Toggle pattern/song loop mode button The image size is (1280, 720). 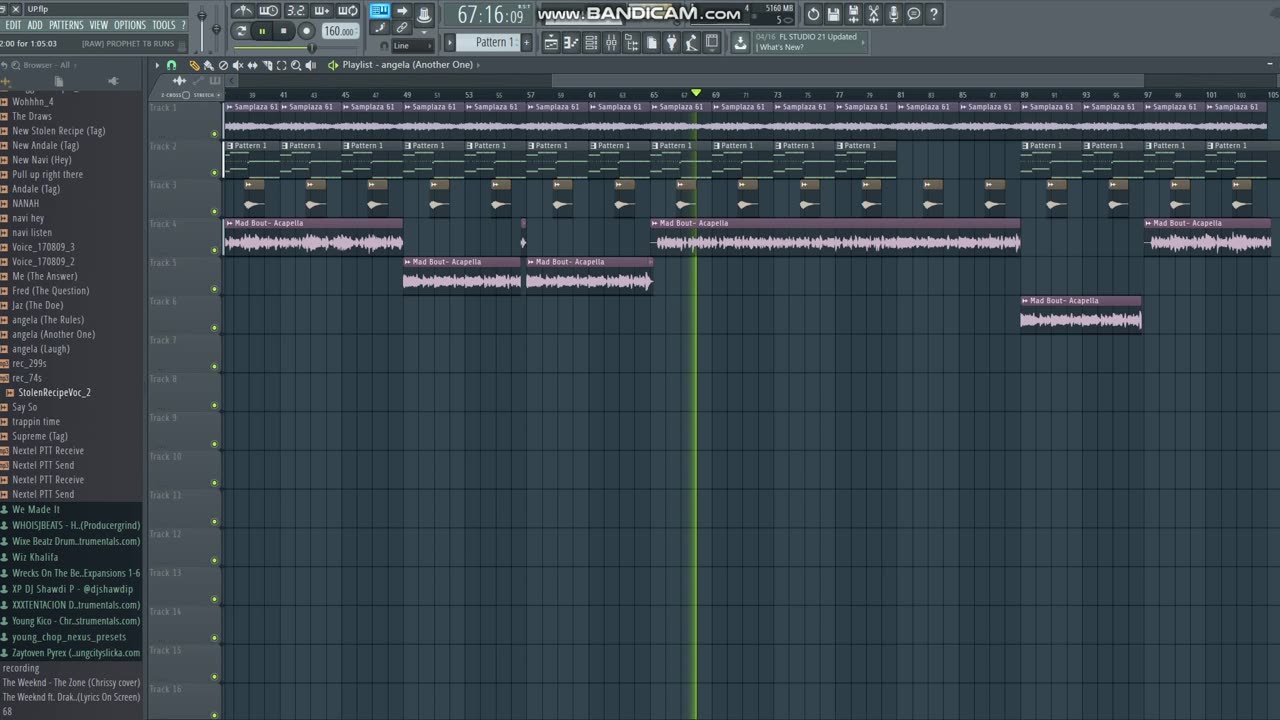tap(241, 31)
